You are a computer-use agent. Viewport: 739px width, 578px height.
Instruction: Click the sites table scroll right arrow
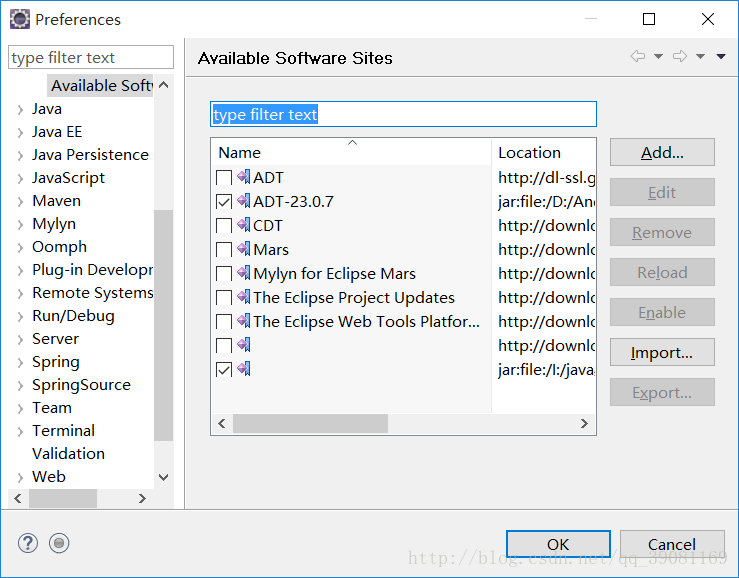point(584,423)
